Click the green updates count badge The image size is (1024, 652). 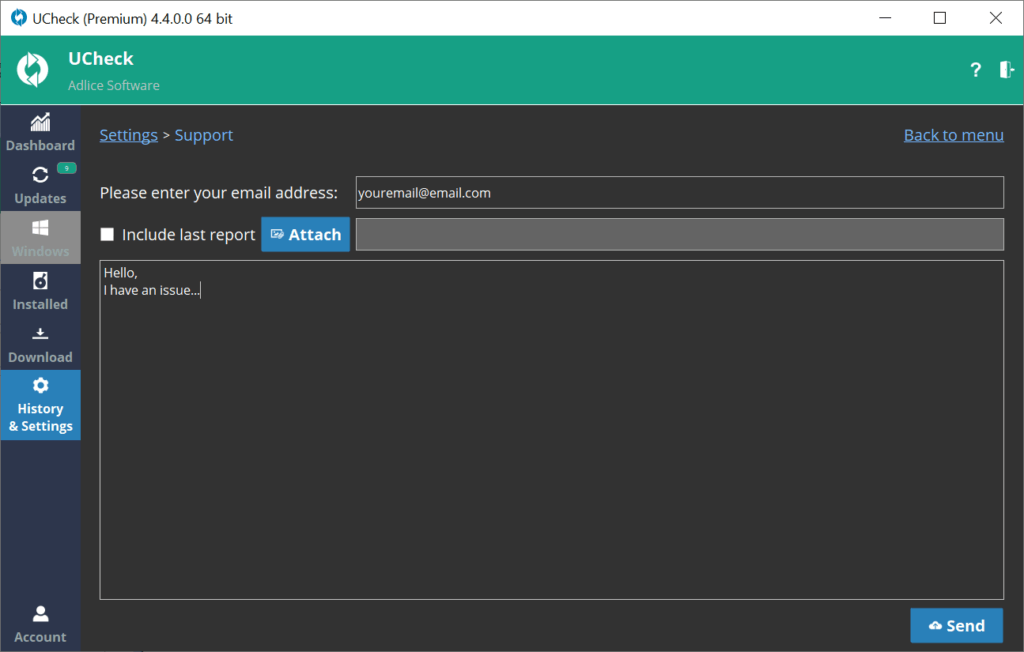(x=66, y=168)
